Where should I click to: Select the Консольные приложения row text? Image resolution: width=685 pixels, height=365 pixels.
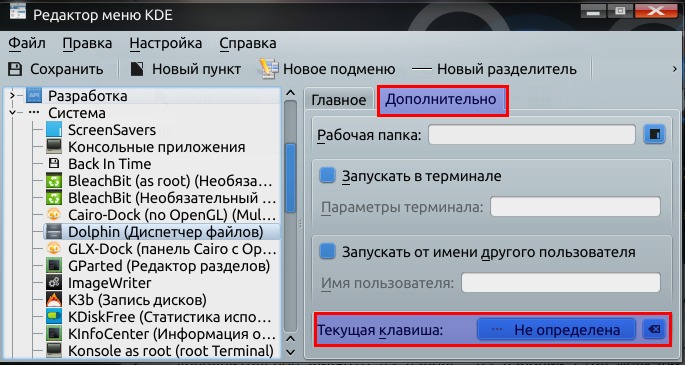pyautogui.click(x=156, y=147)
